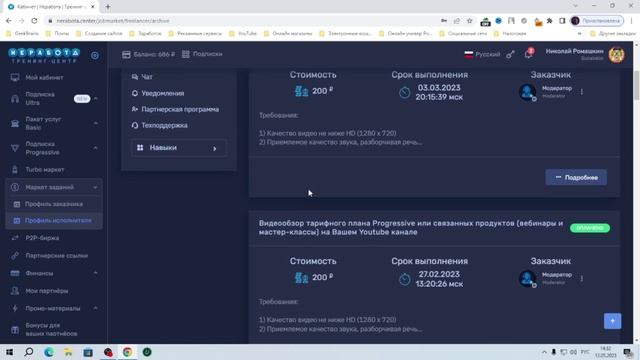Click clock icon next to 03.03.2023
640x360 pixels.
point(404,92)
